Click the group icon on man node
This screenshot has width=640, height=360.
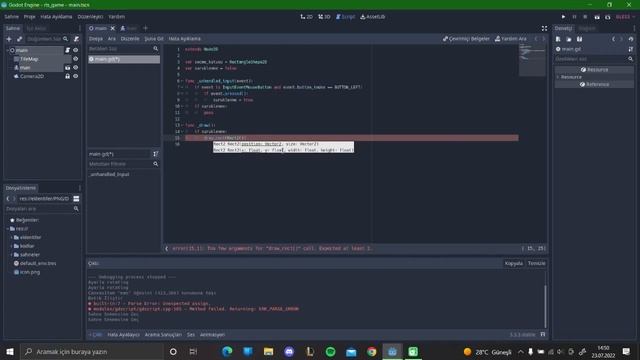pos(67,68)
